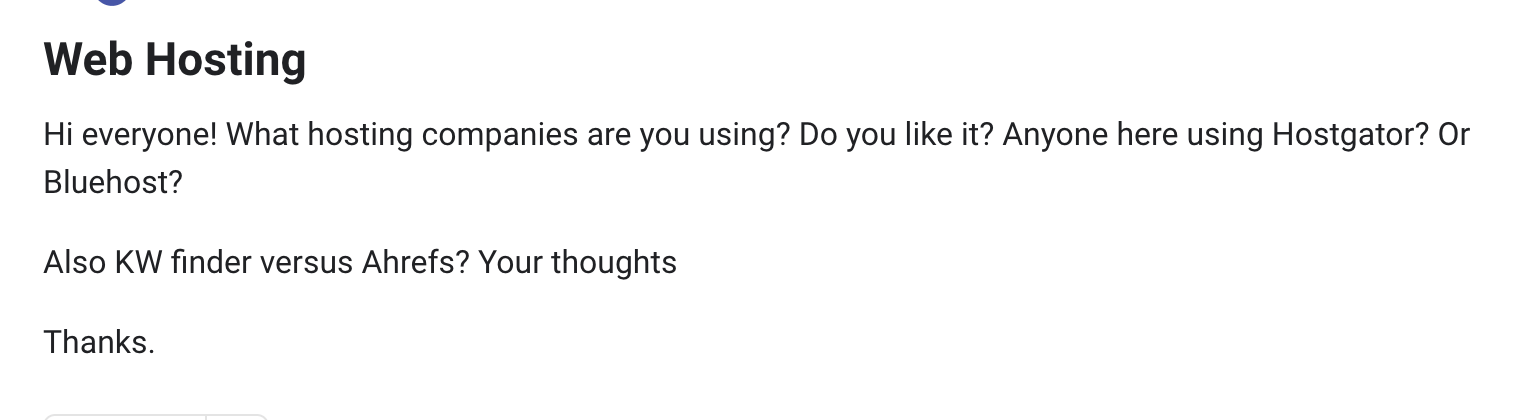Open the split button's dropdown segment below the post
This screenshot has height=420, width=1524.
(x=237, y=417)
